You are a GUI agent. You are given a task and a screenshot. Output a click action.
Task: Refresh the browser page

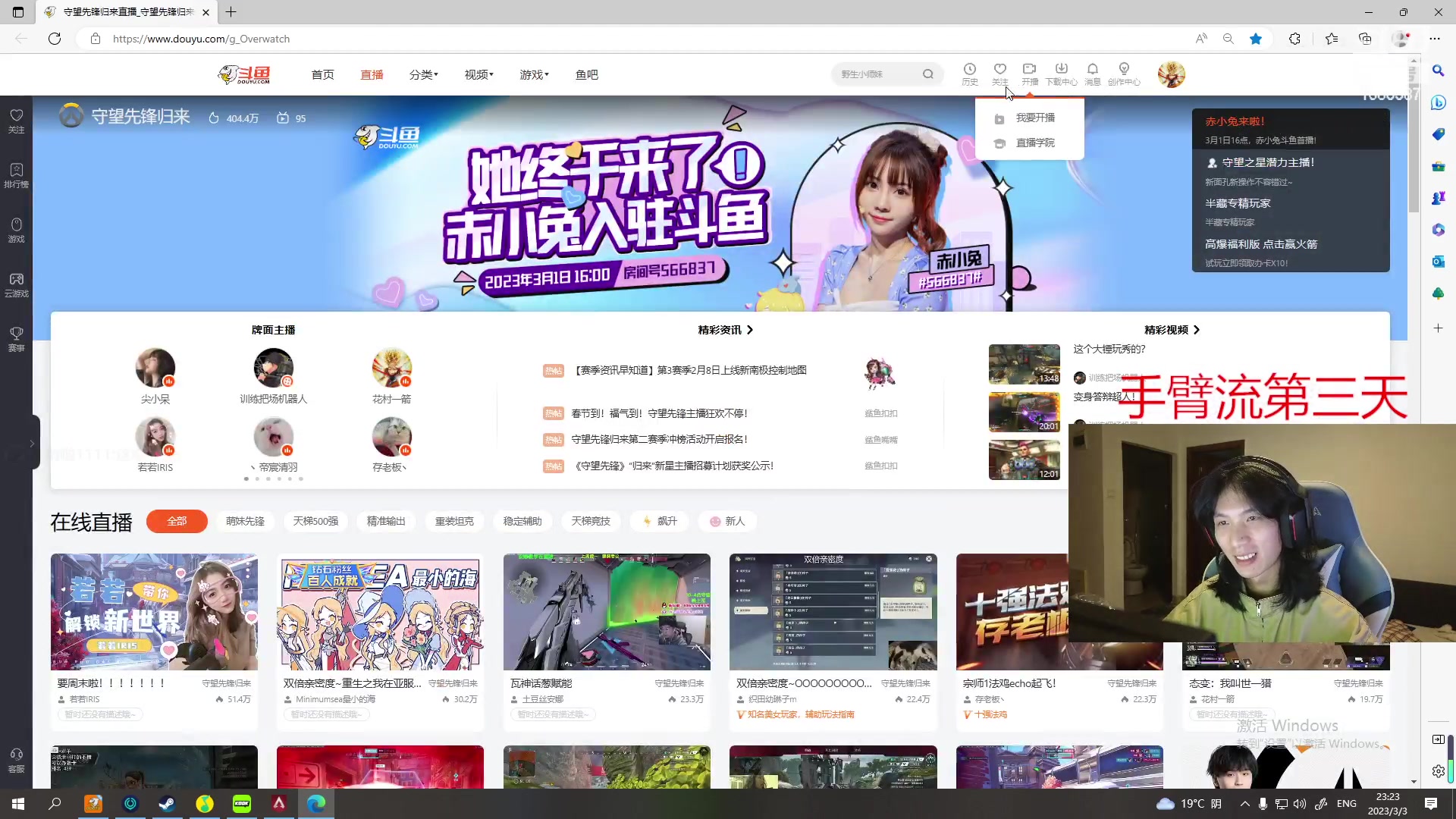click(x=55, y=39)
